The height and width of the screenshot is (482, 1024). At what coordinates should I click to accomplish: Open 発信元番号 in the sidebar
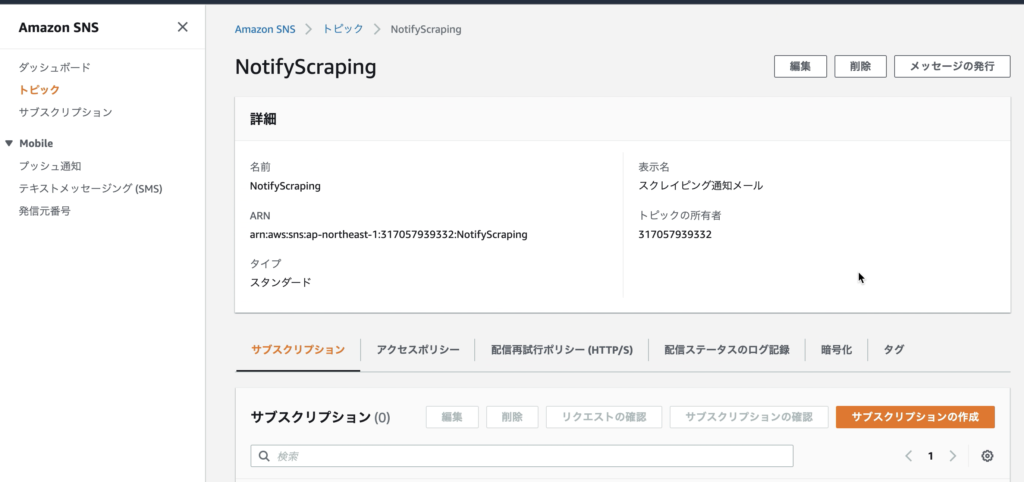coord(44,211)
